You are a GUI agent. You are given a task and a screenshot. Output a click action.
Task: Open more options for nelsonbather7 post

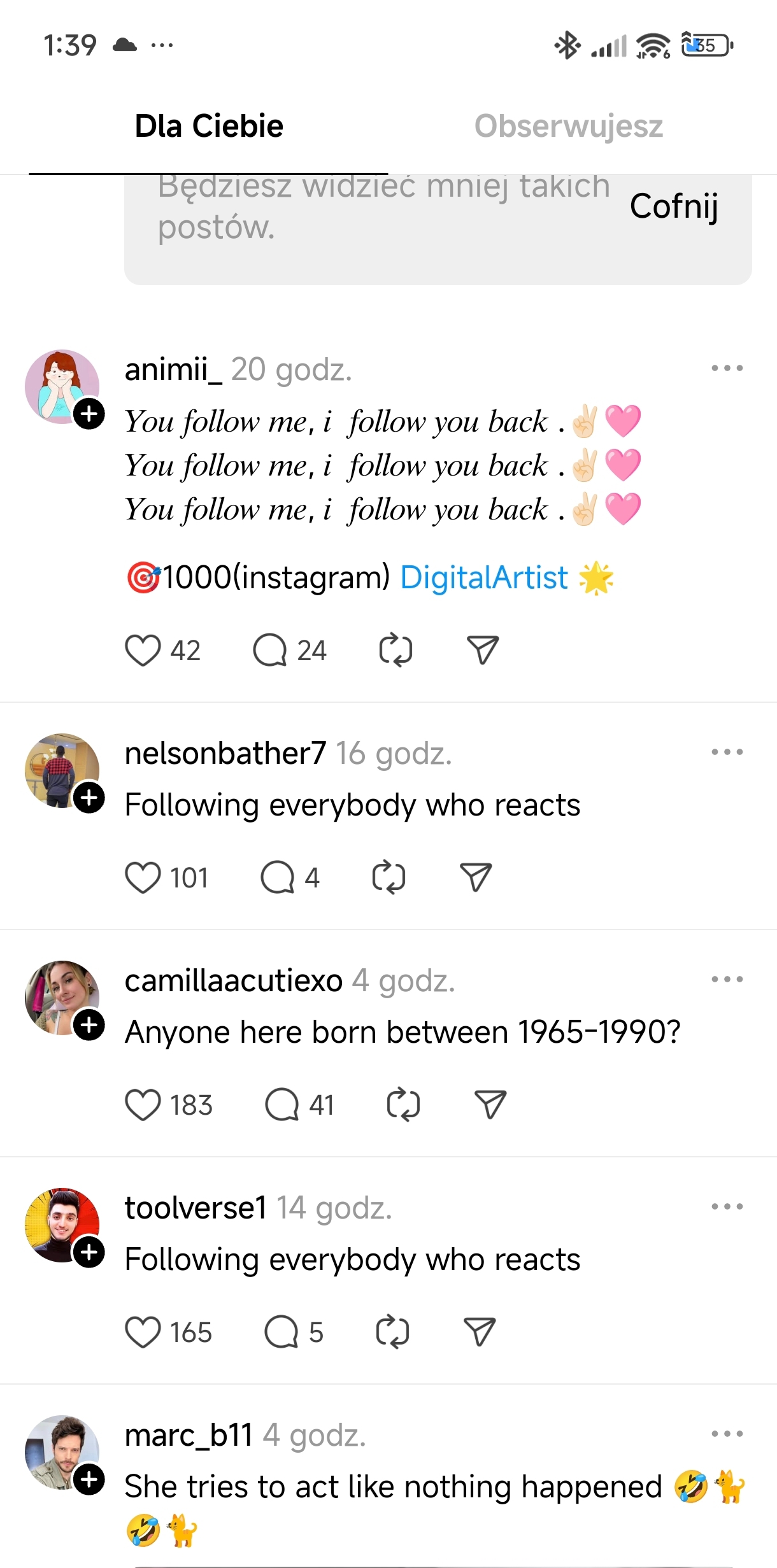click(x=727, y=752)
